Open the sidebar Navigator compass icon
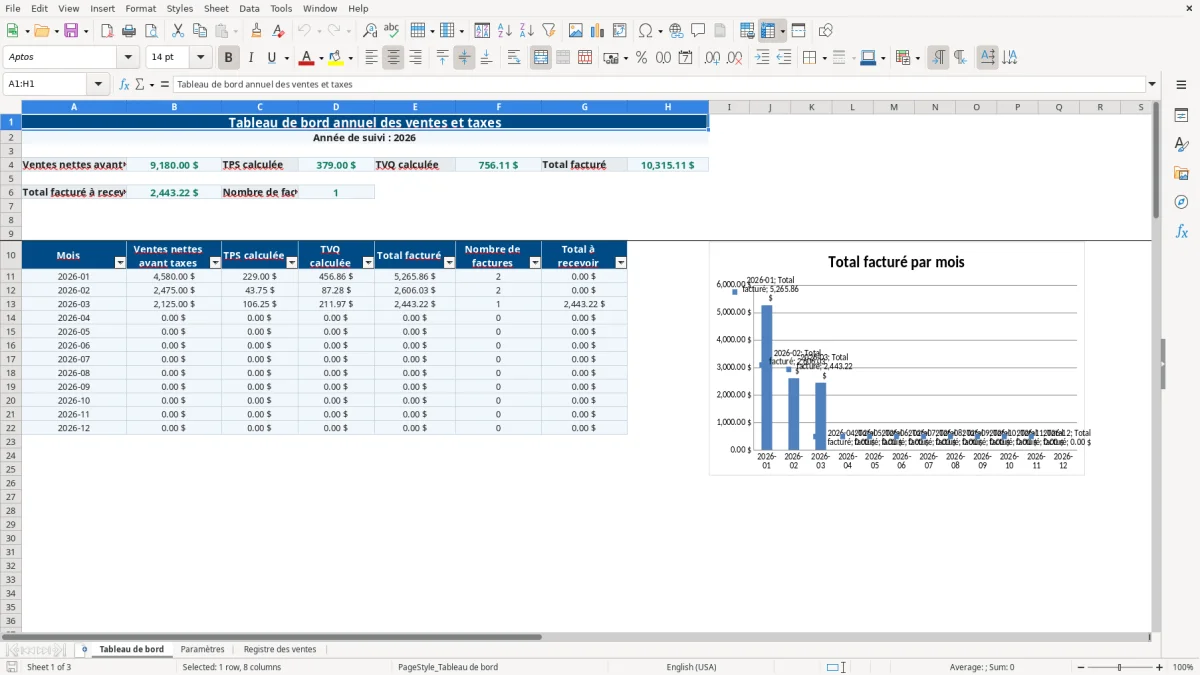Image resolution: width=1200 pixels, height=675 pixels. (1181, 202)
